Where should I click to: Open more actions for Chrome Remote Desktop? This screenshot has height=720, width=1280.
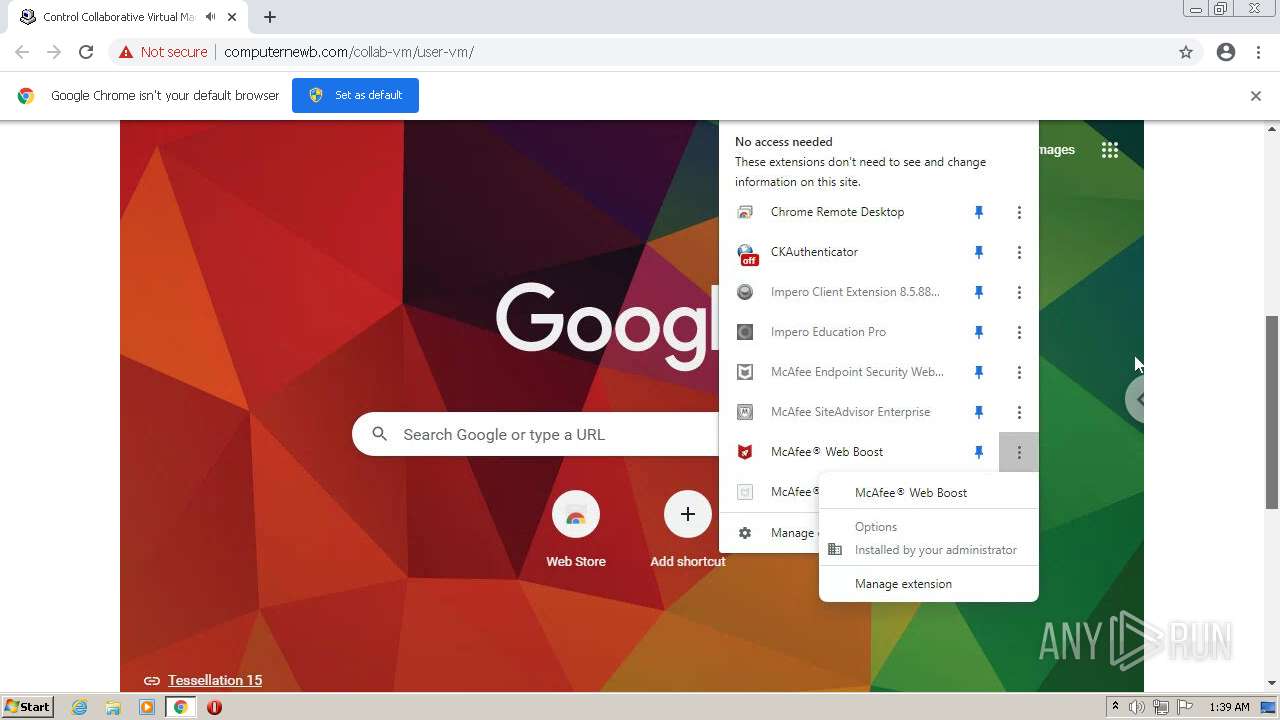(x=1019, y=212)
